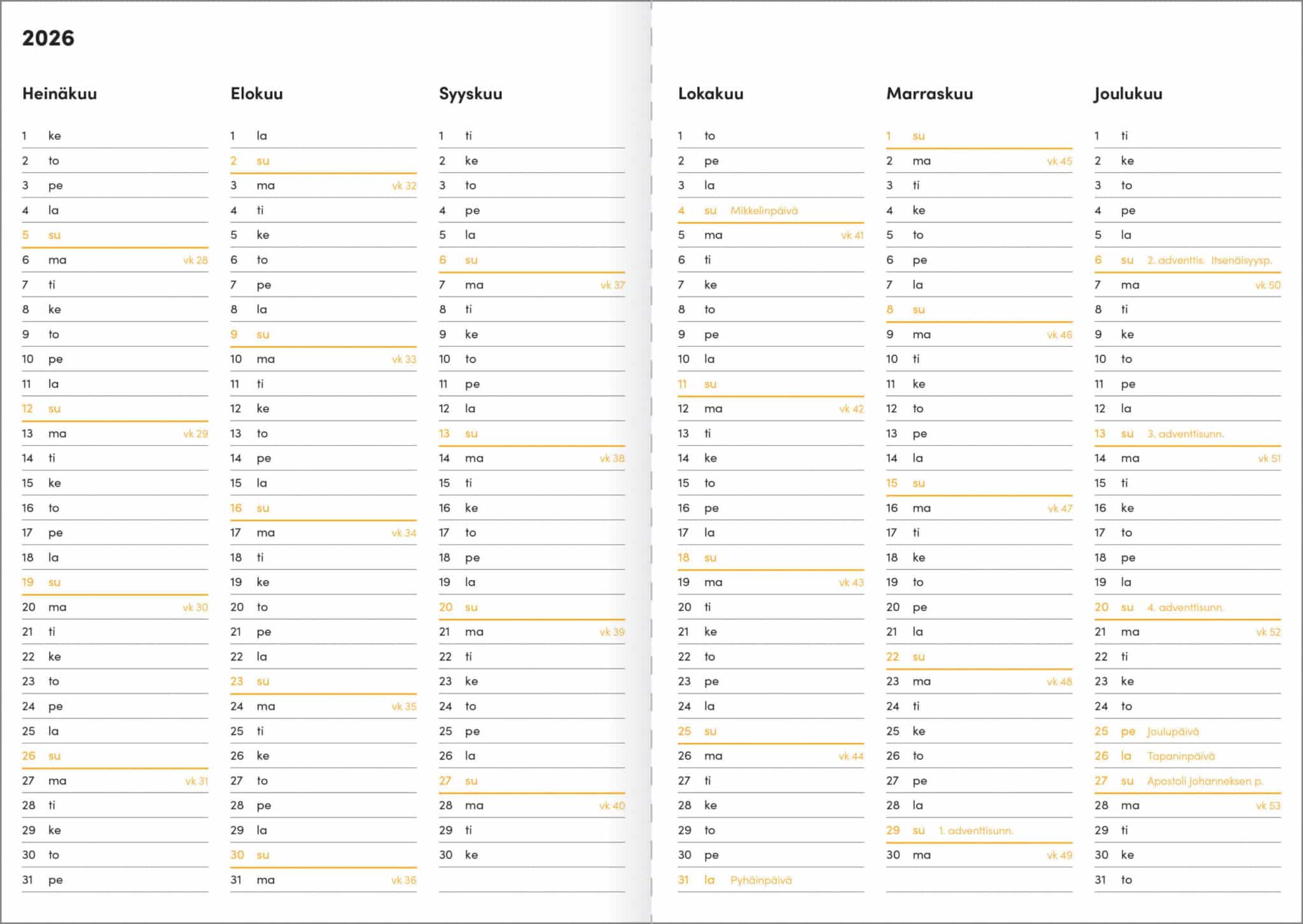The image size is (1303, 924).
Task: Click the Lokakuu month heading
Action: point(711,93)
